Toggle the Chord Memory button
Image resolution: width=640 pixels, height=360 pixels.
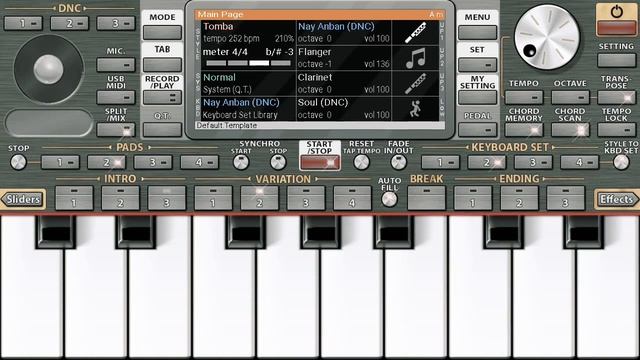pyautogui.click(x=524, y=130)
